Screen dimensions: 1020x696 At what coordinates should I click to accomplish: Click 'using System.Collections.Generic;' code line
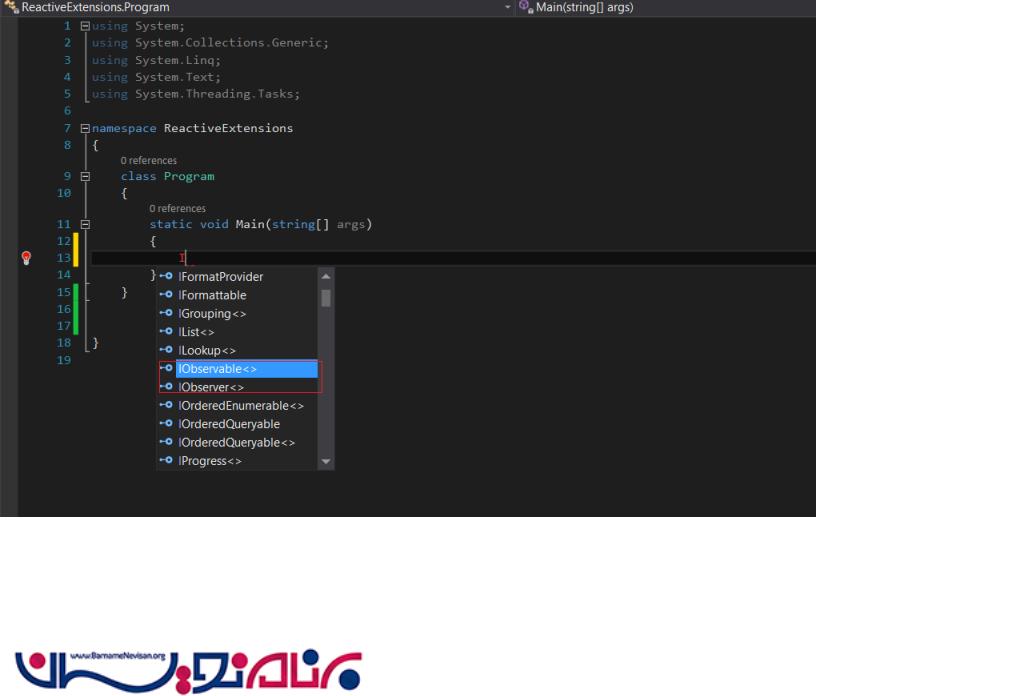(210, 43)
